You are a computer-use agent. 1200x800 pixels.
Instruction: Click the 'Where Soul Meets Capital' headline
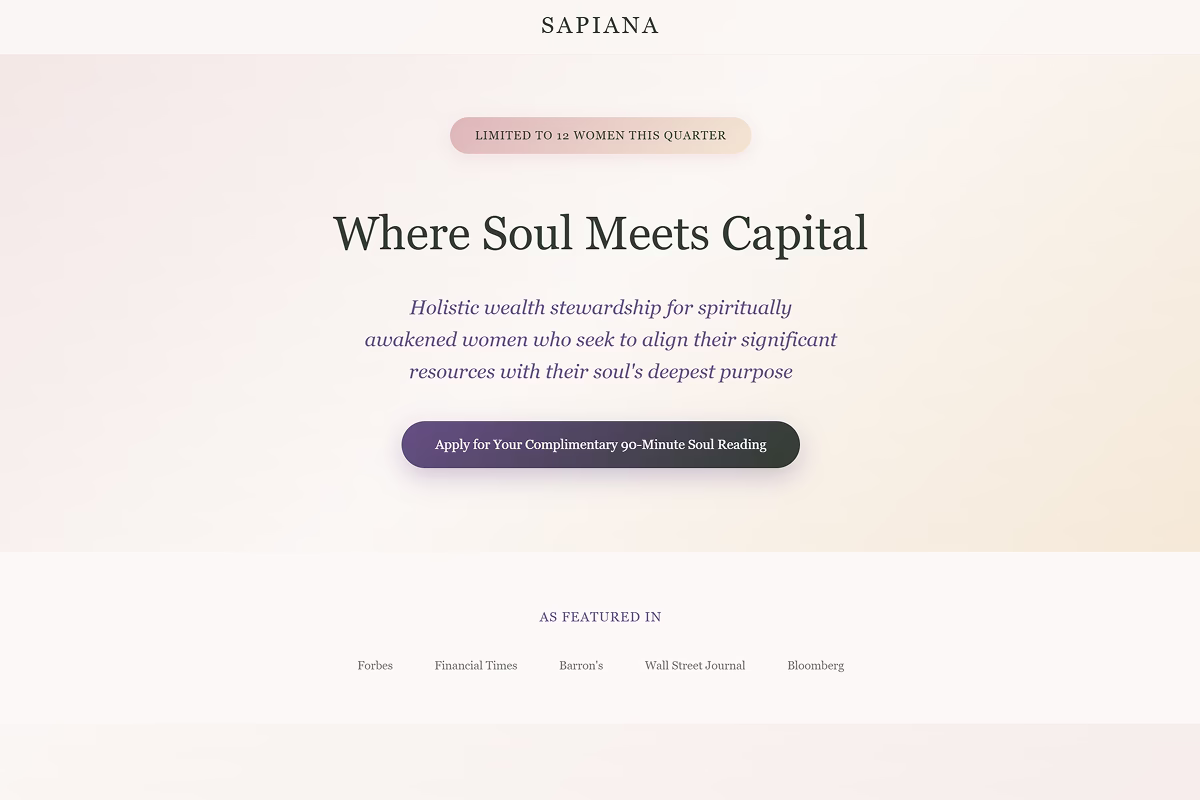[x=600, y=233]
